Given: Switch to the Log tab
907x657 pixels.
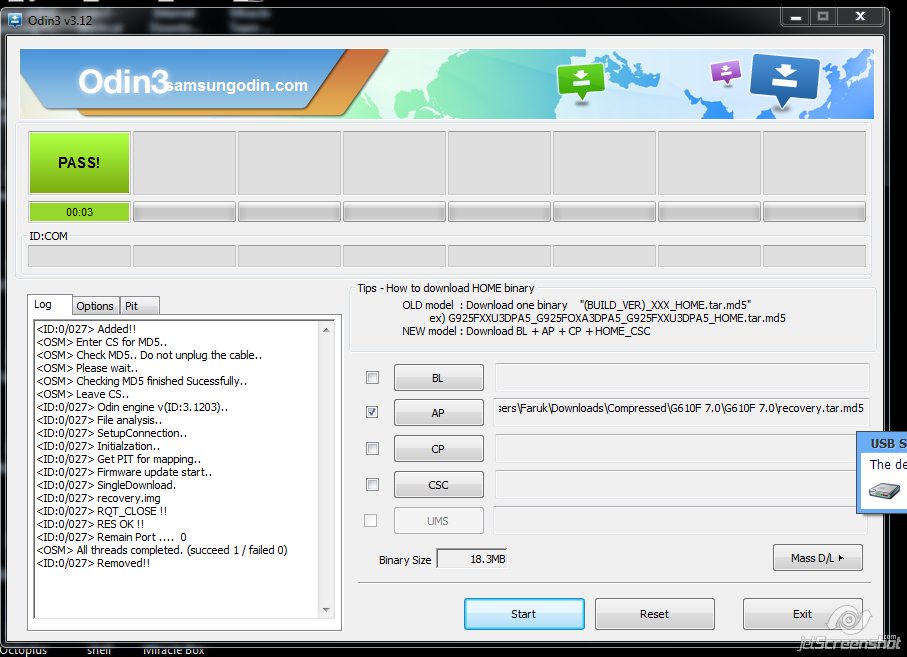Looking at the screenshot, I should pos(49,305).
